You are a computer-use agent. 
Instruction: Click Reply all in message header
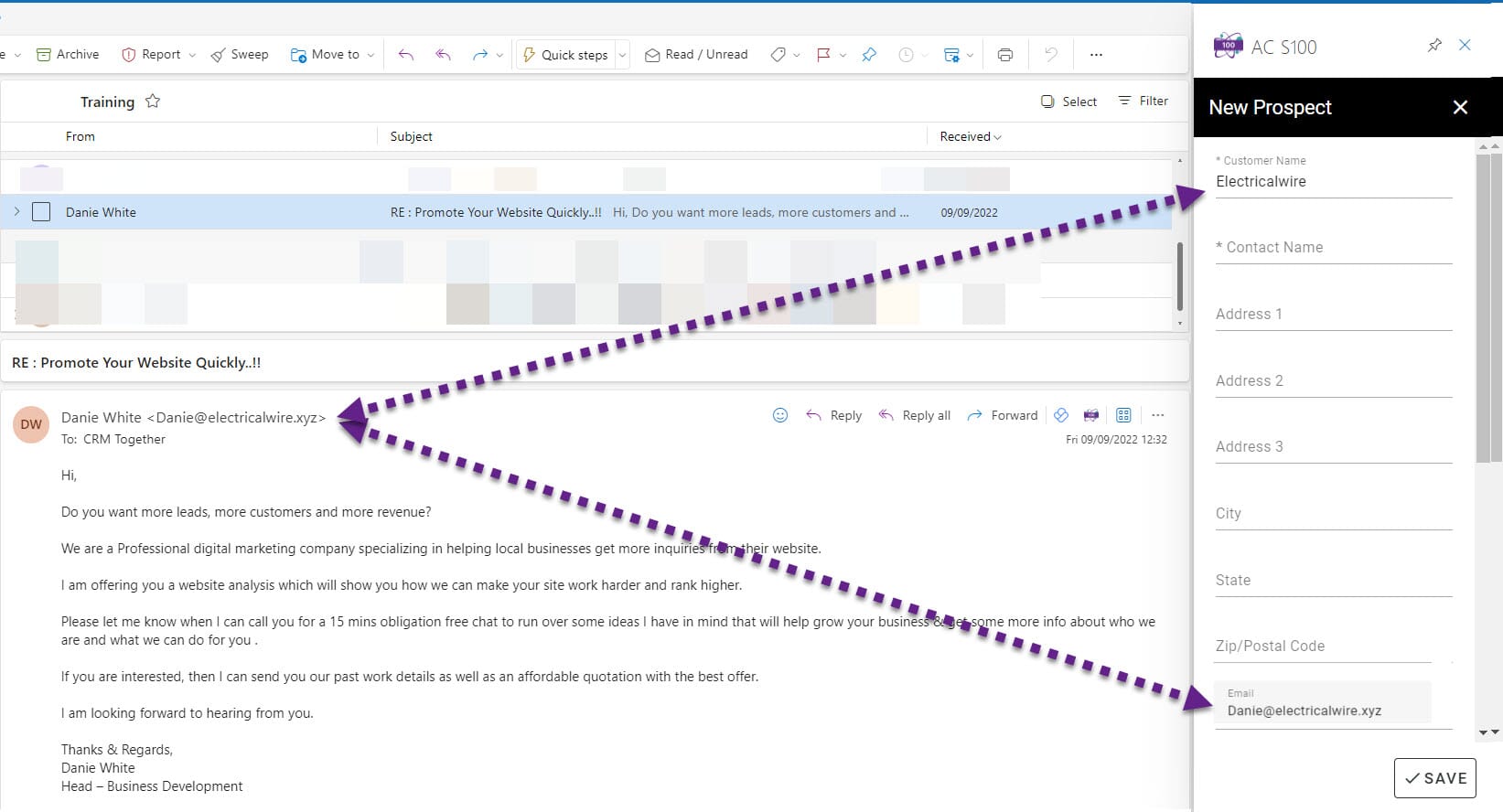915,415
